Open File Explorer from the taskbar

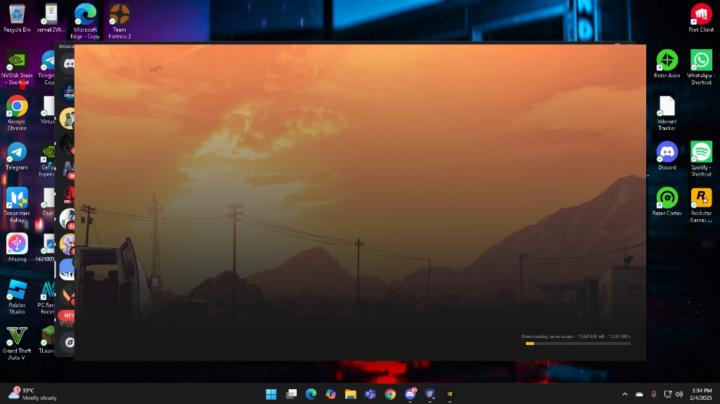[x=350, y=394]
